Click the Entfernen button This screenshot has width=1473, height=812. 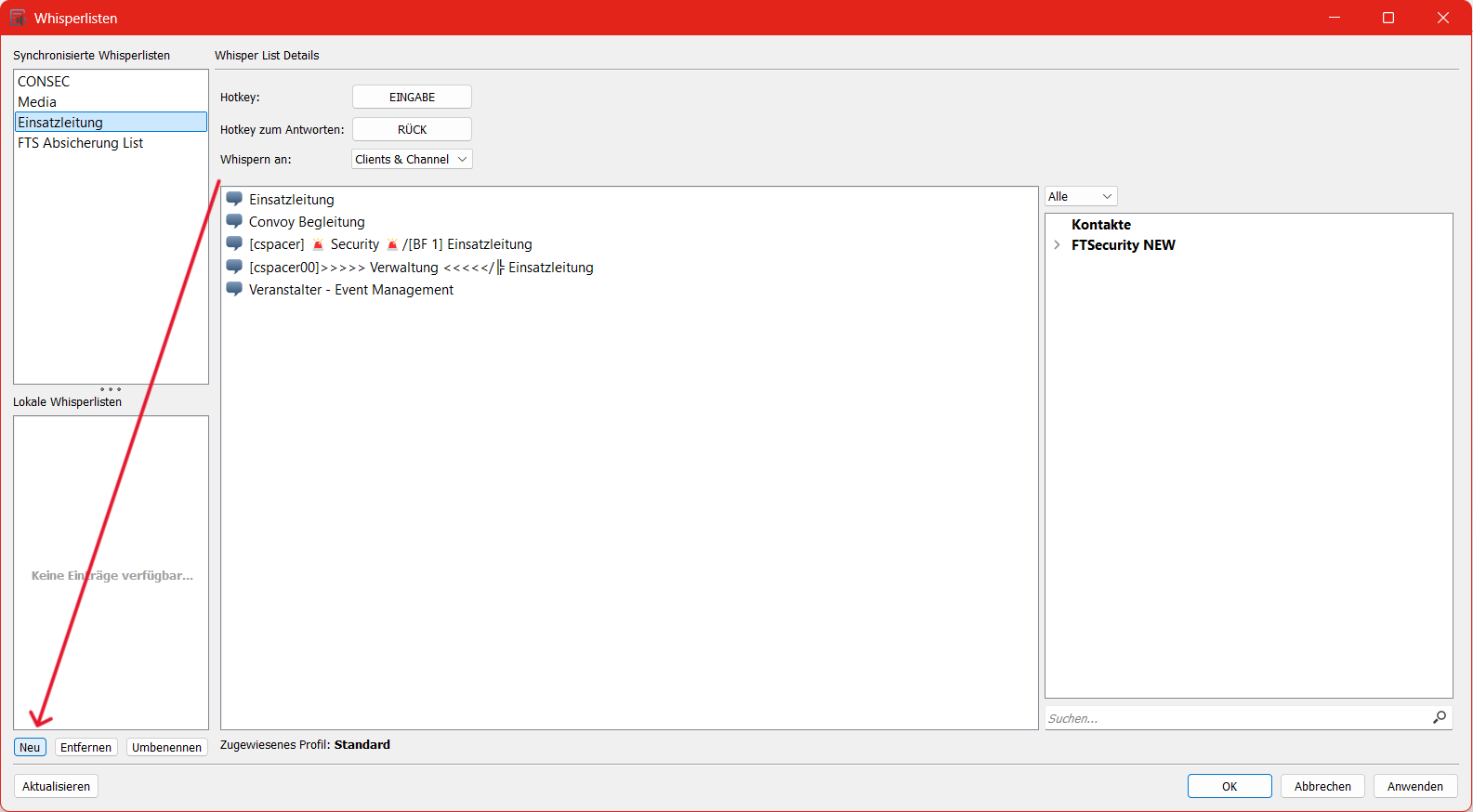pyautogui.click(x=85, y=747)
